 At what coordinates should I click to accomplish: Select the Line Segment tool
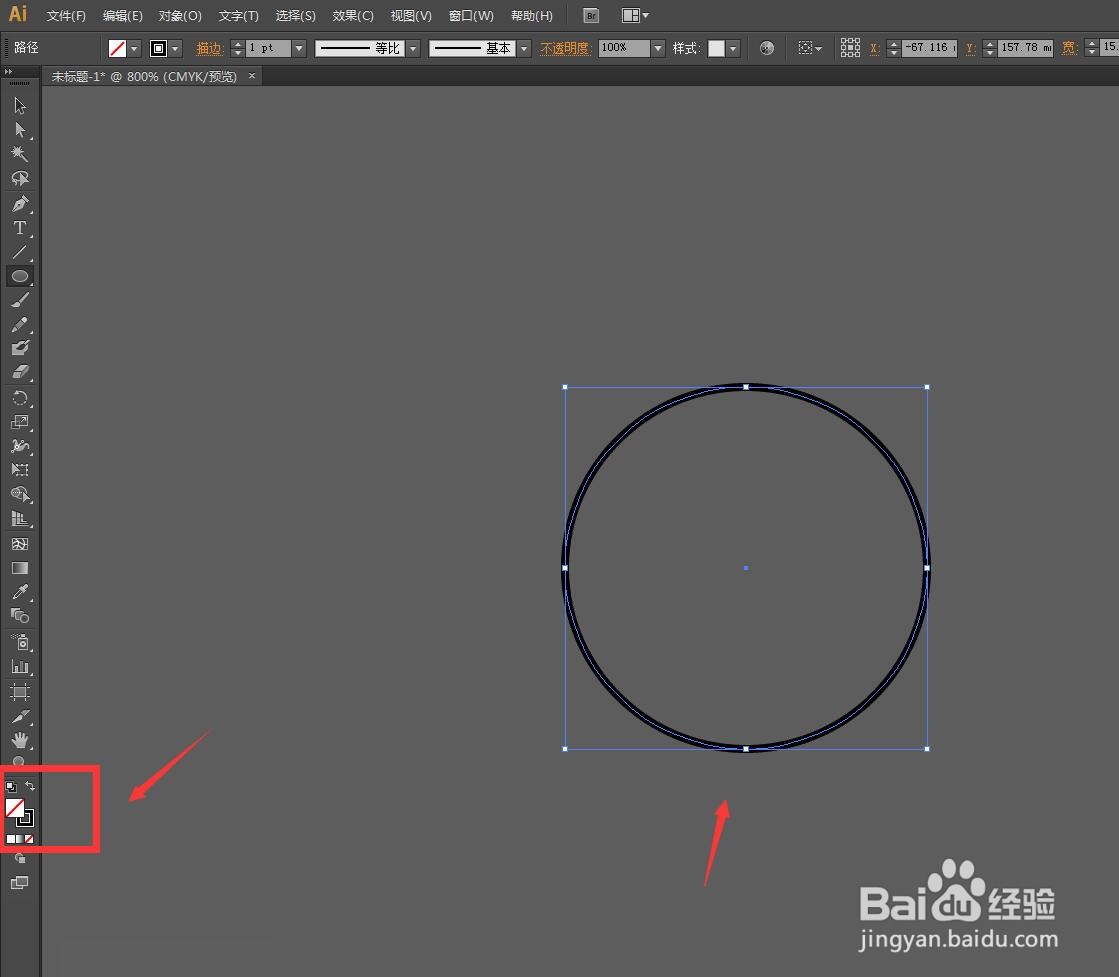[x=20, y=252]
